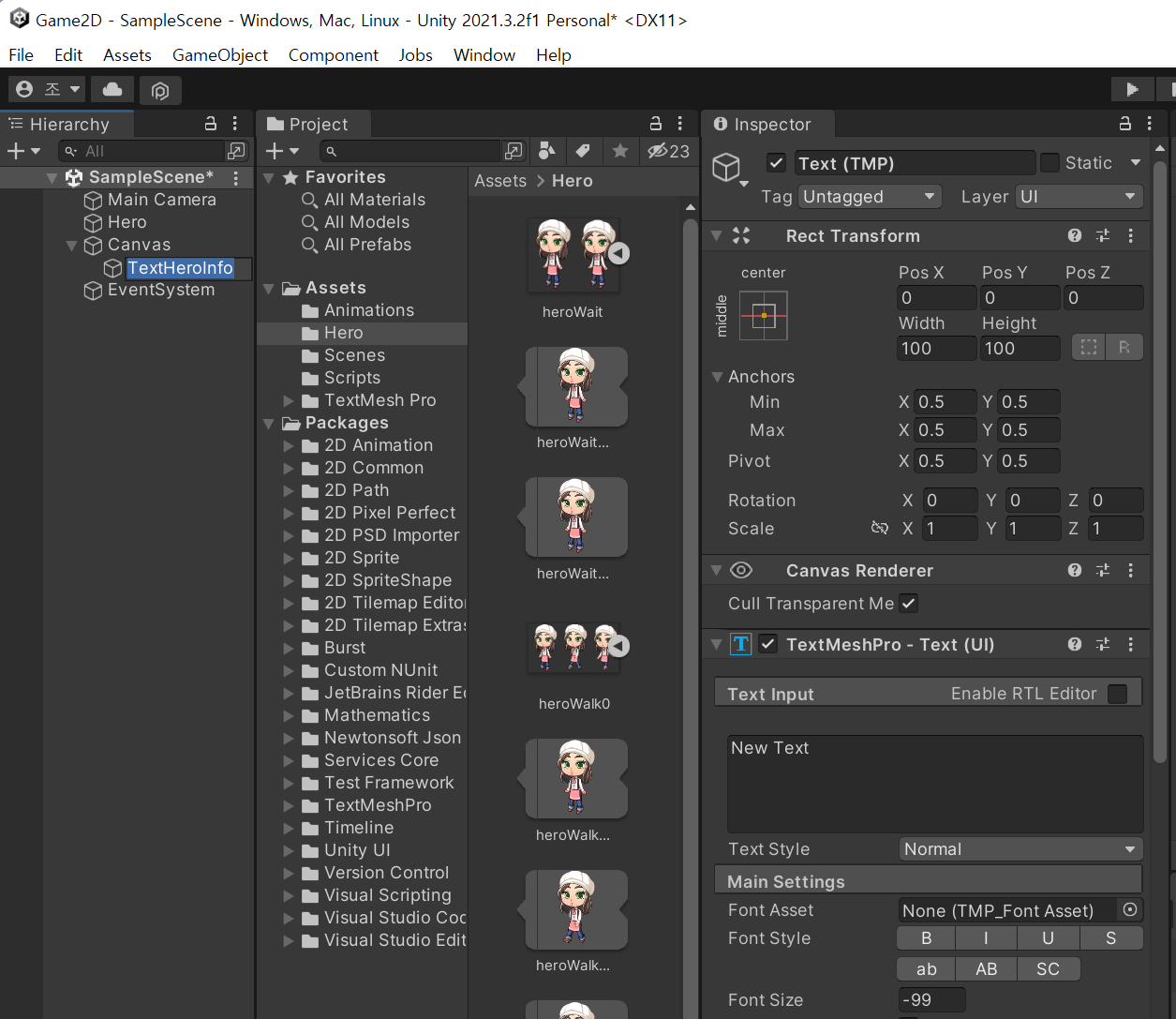Click the favorites star icon

[x=619, y=151]
